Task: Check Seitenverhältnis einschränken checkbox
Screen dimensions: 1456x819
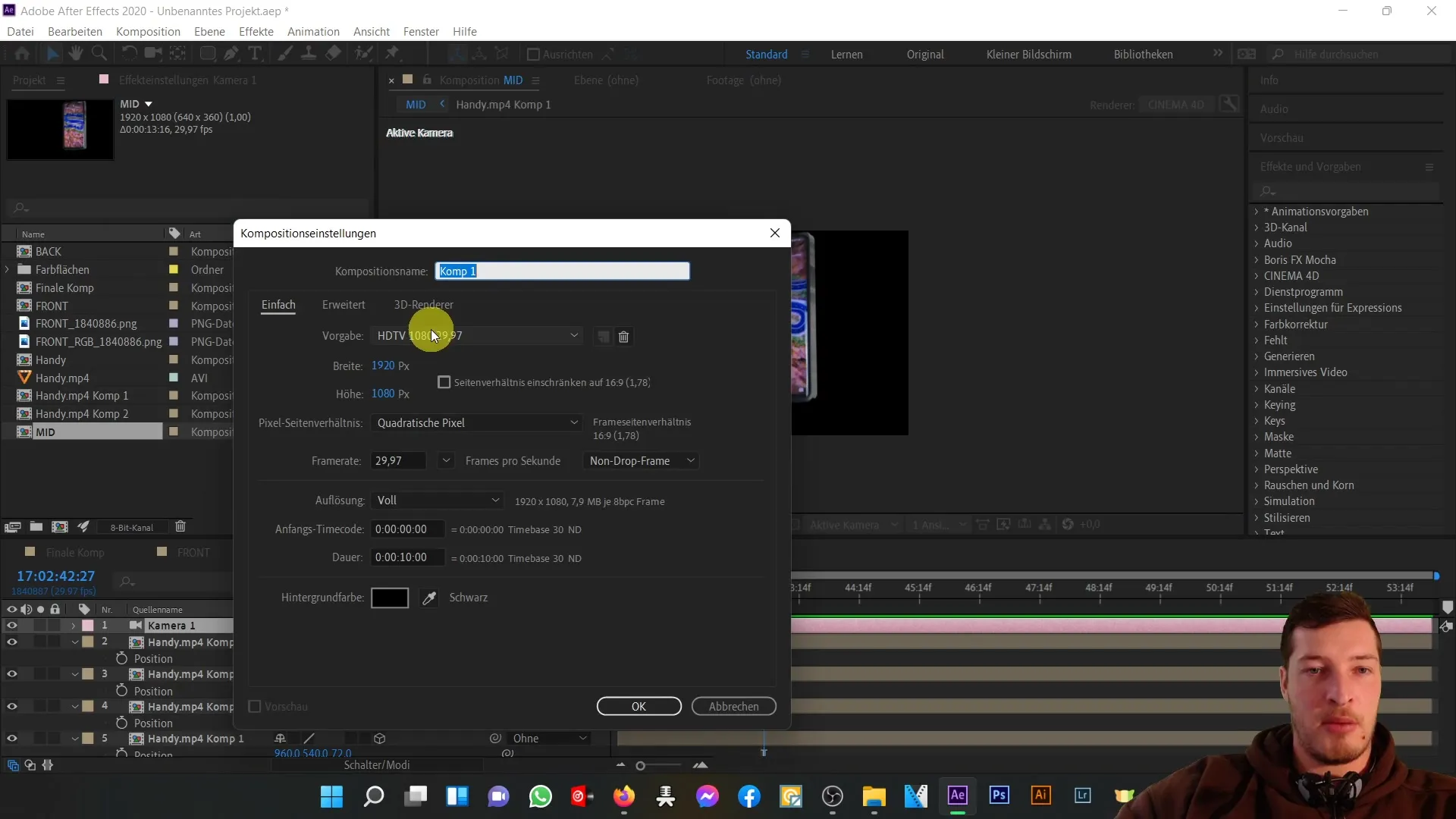Action: [x=444, y=382]
